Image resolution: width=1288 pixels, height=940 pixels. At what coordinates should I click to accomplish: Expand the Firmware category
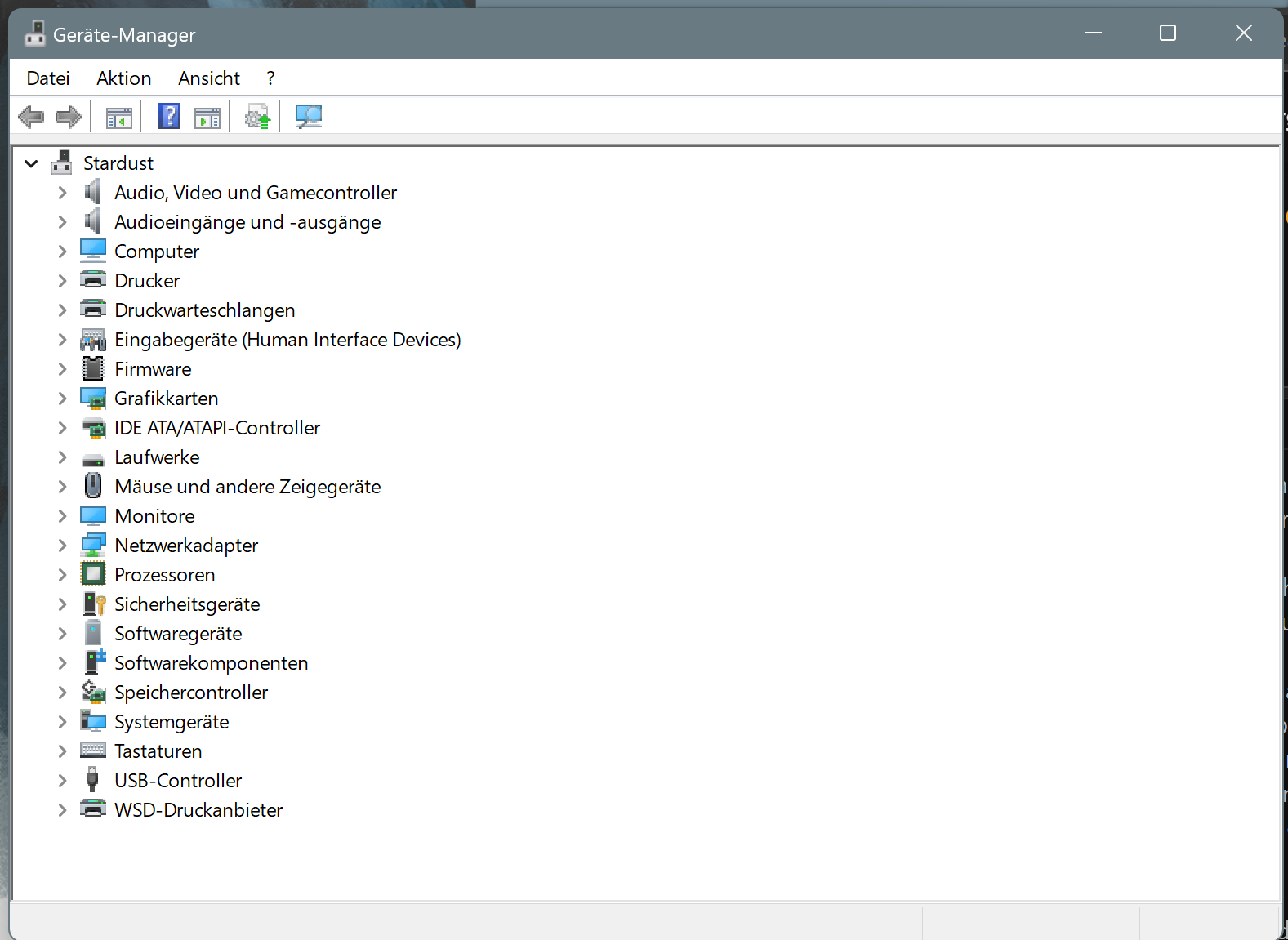pyautogui.click(x=62, y=369)
